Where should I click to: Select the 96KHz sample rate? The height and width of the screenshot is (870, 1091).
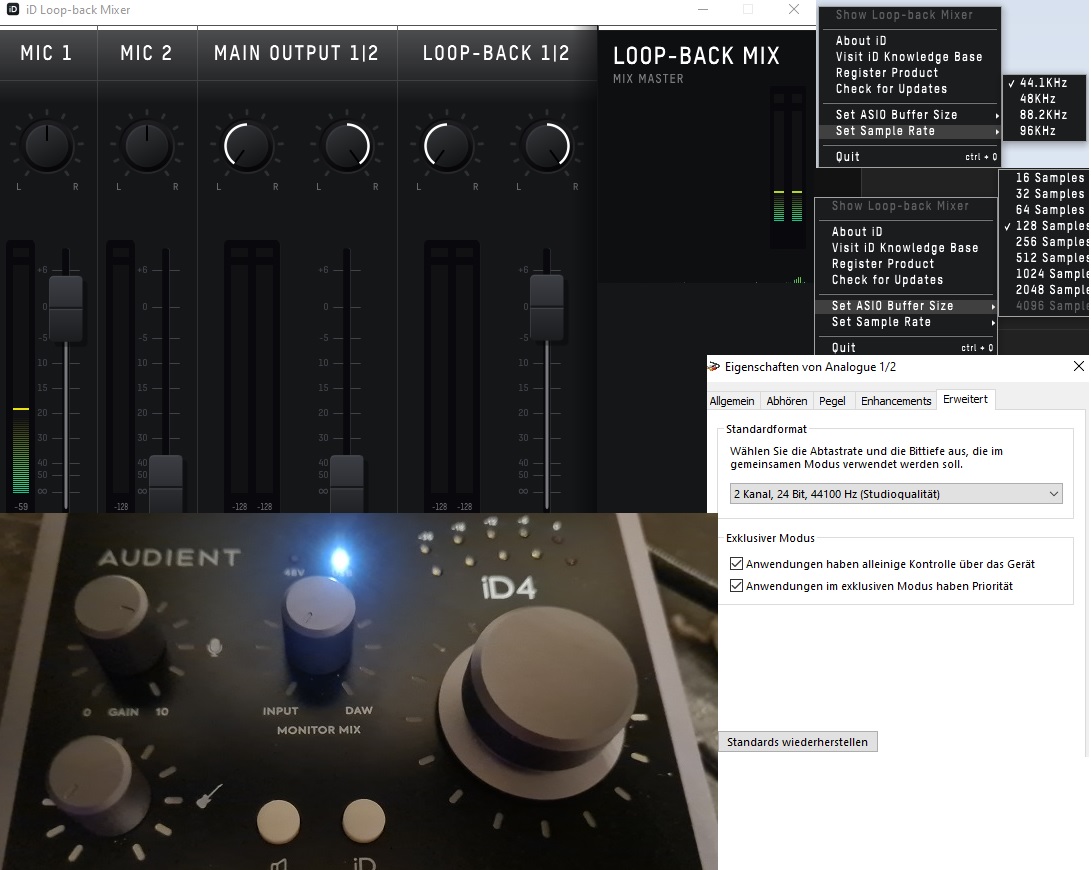(1043, 131)
